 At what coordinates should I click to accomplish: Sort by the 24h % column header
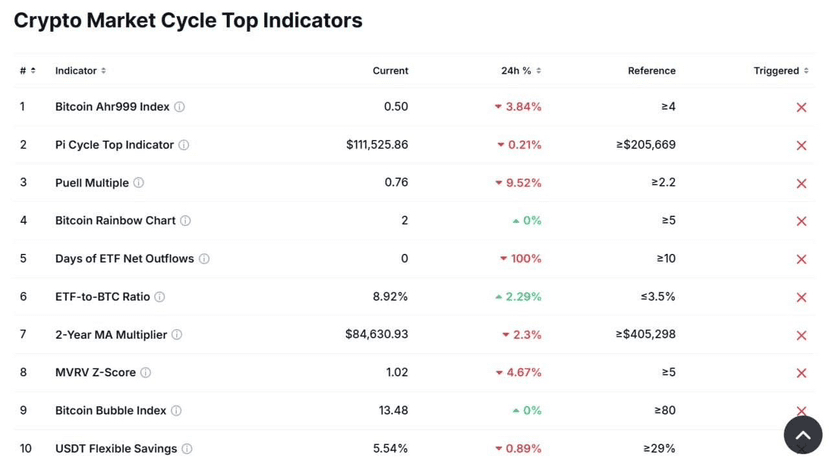521,71
